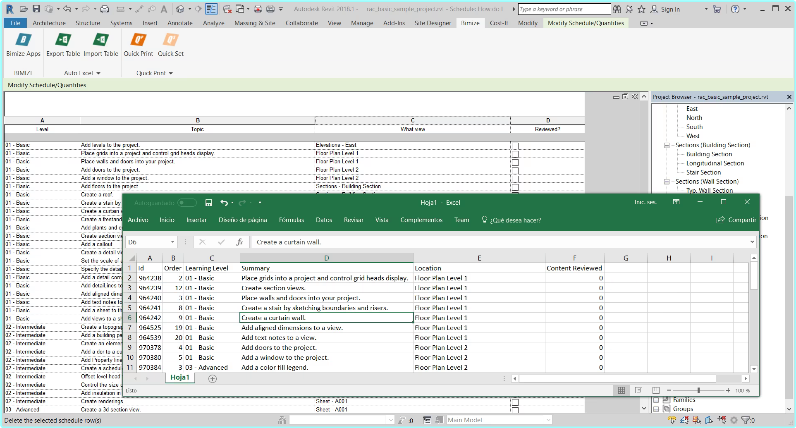Switch Excel to Normal view icon
The image size is (796, 428).
pyautogui.click(x=621, y=390)
